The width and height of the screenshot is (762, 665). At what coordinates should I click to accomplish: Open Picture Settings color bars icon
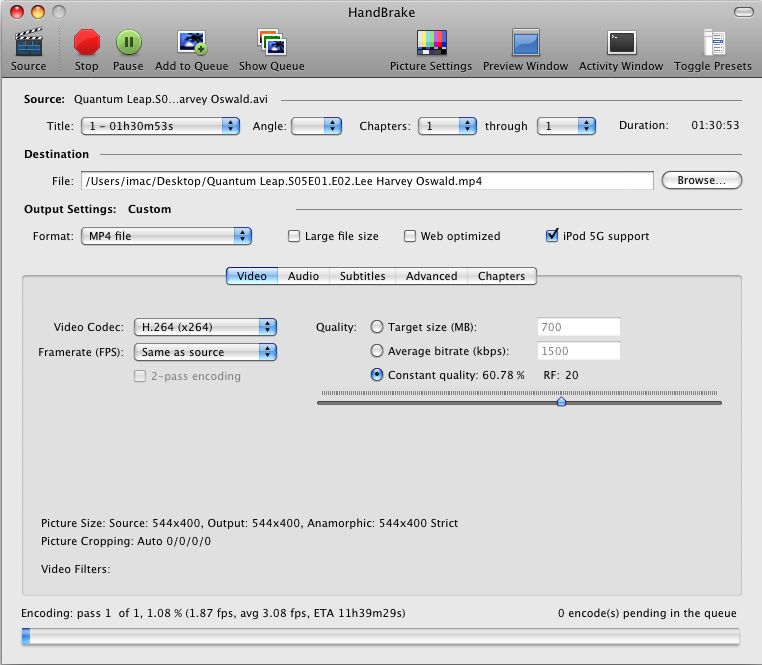[431, 42]
